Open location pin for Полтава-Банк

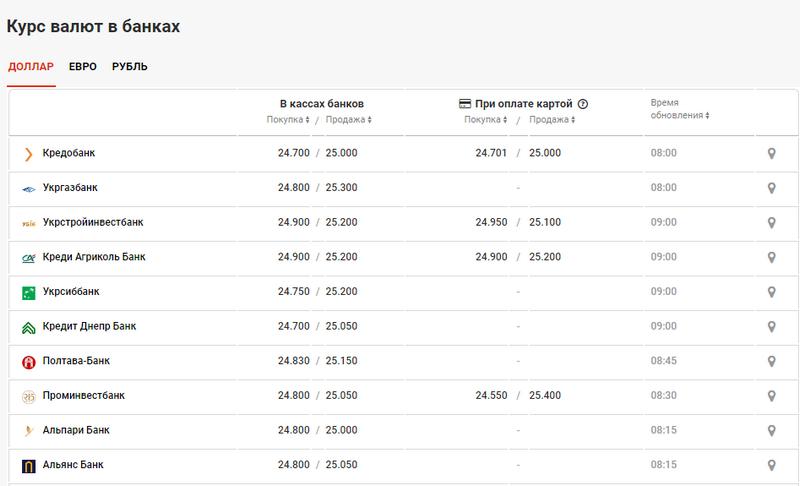click(x=771, y=361)
